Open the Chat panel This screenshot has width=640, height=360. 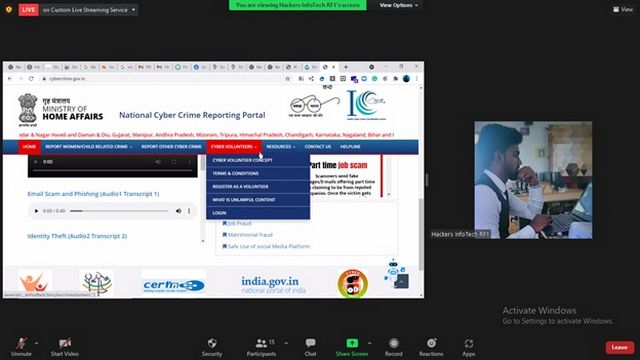[x=310, y=347]
